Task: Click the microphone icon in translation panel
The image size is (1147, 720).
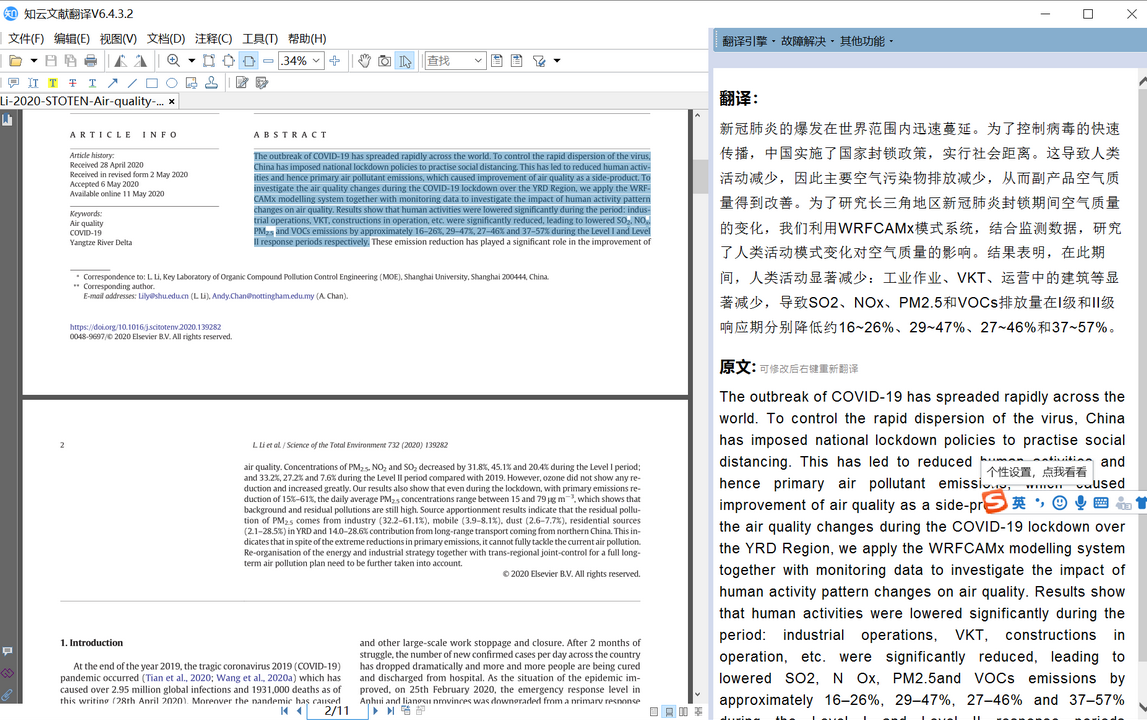Action: (x=1081, y=503)
